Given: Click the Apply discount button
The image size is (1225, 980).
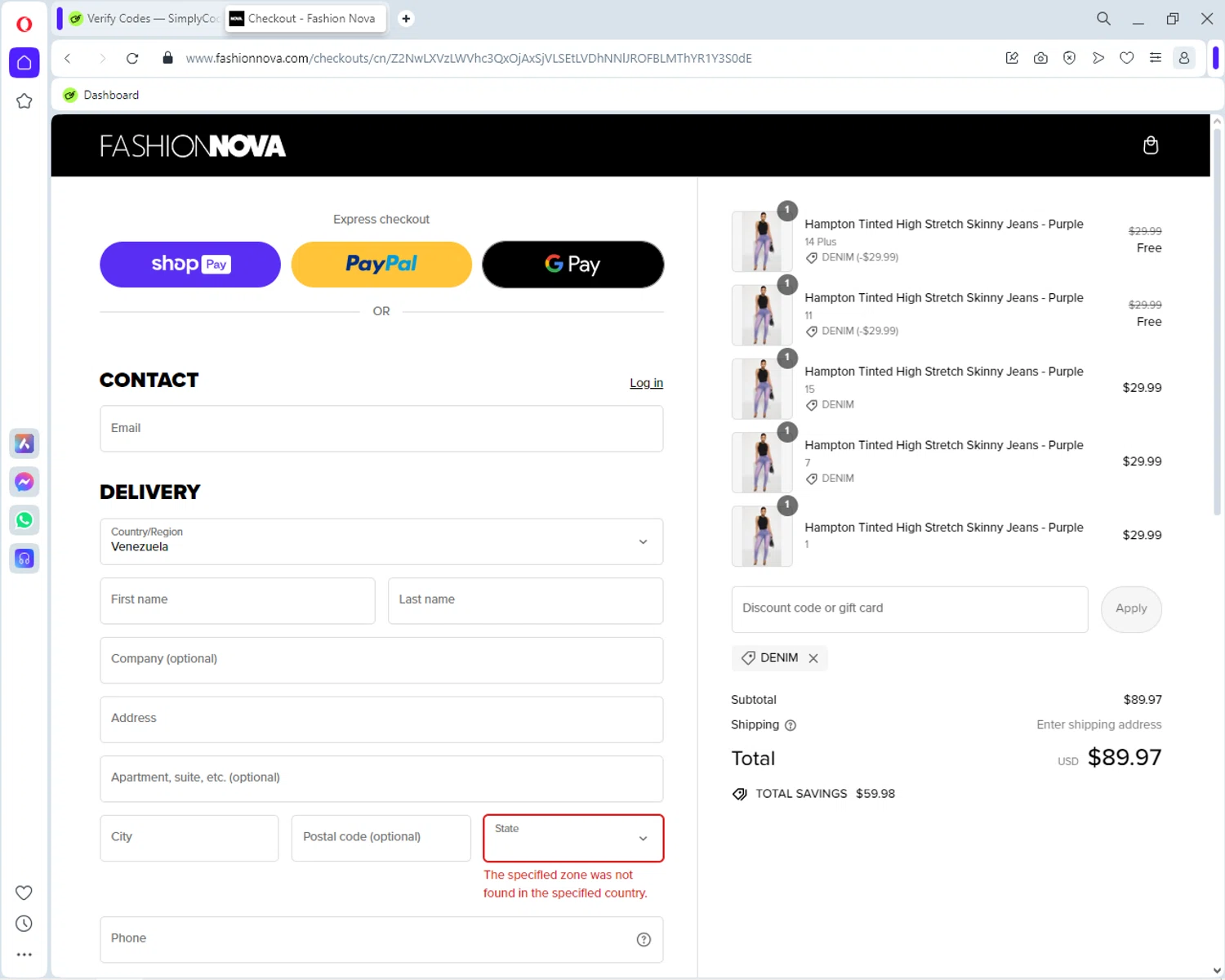Looking at the screenshot, I should (x=1131, y=609).
